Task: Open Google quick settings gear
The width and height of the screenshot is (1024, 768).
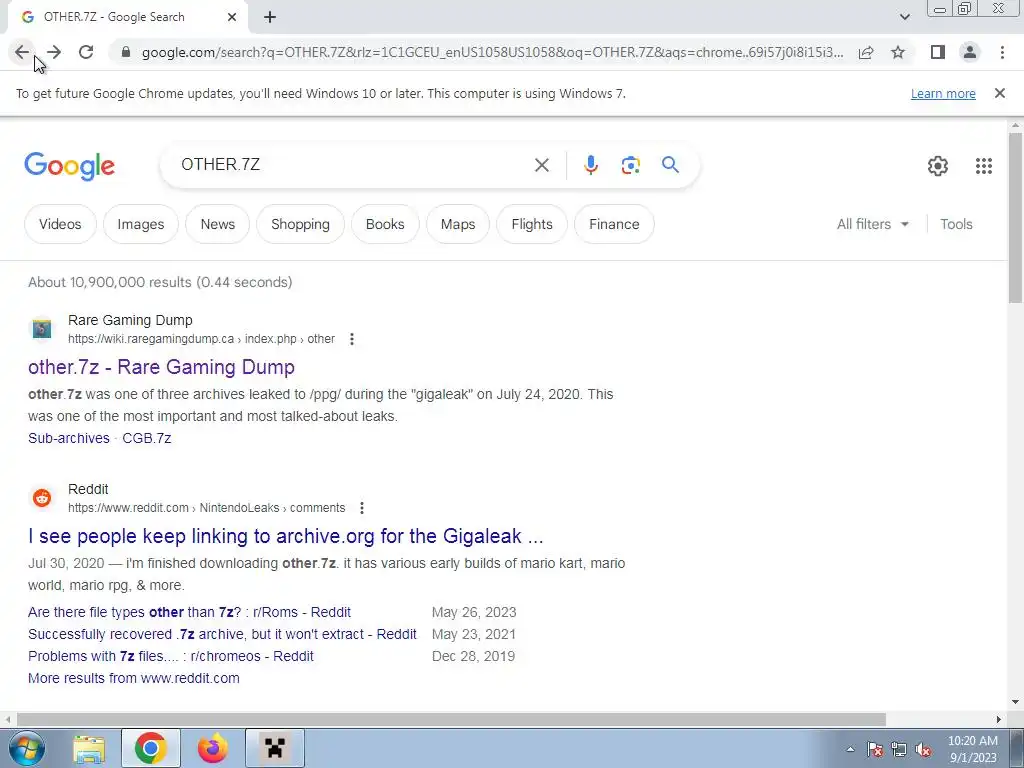Action: 938,166
